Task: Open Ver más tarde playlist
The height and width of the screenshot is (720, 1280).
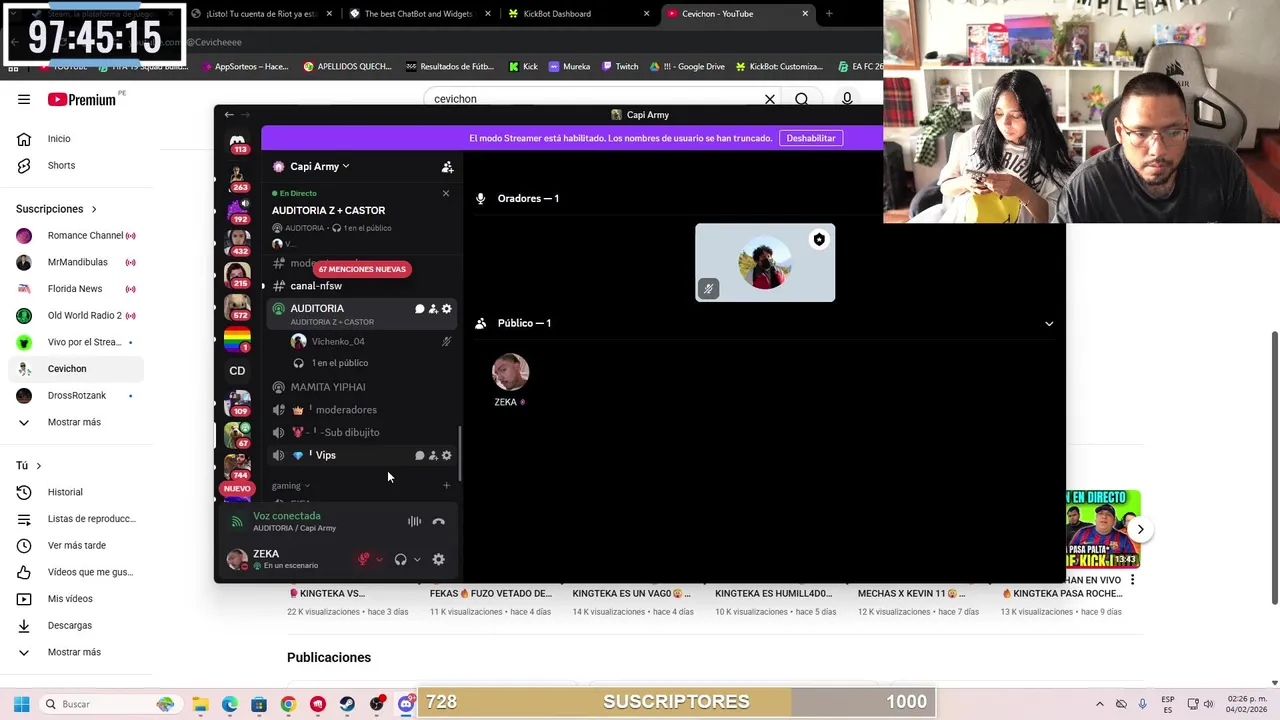Action: [76, 546]
